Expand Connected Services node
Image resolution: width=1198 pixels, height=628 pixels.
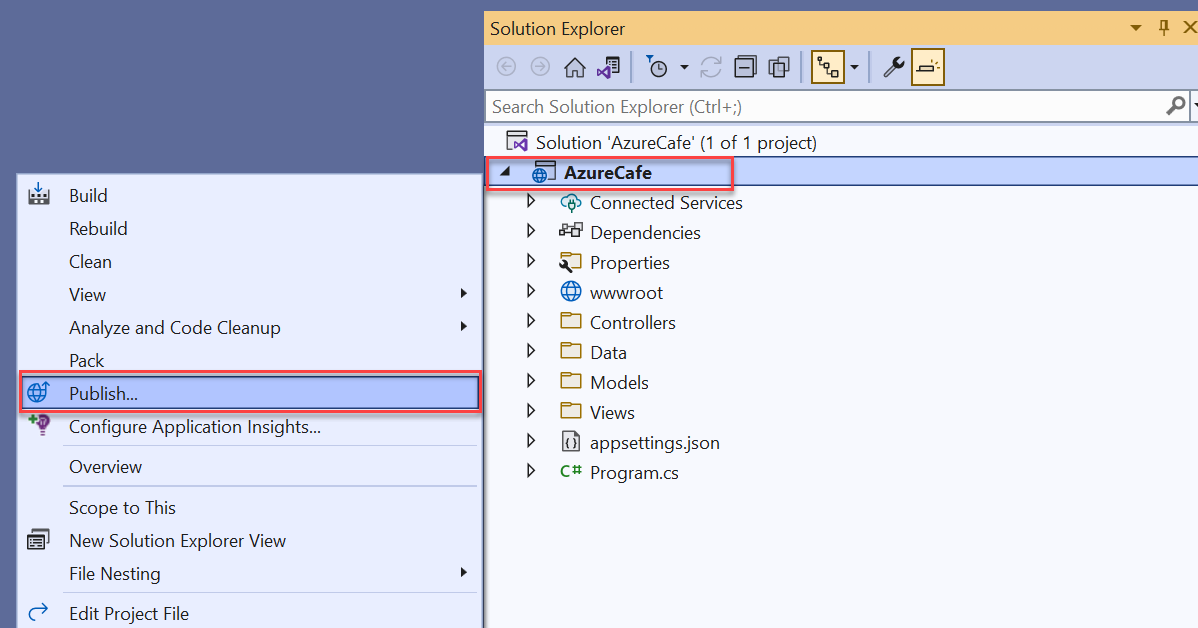tap(531, 202)
